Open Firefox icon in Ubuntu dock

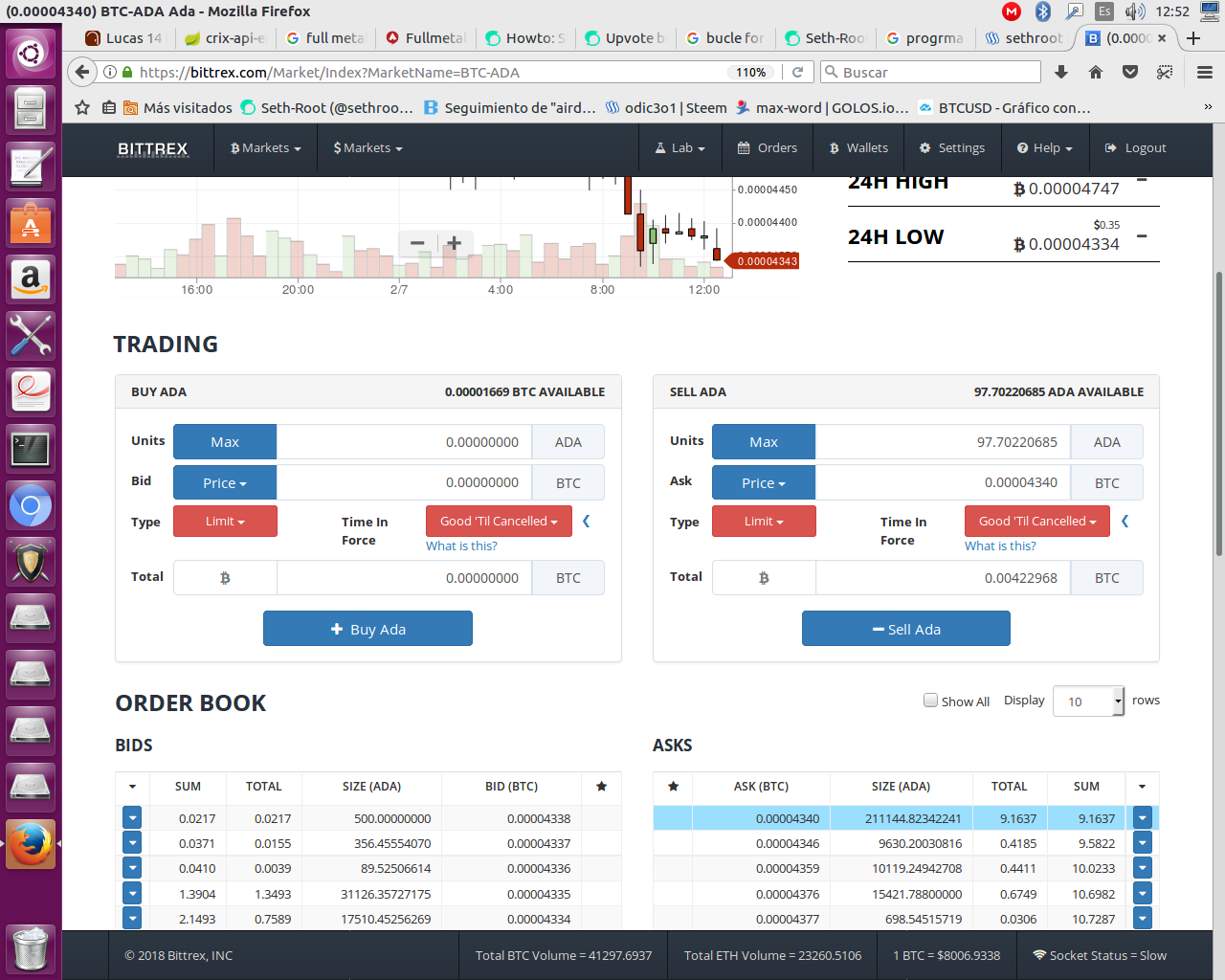[x=31, y=844]
